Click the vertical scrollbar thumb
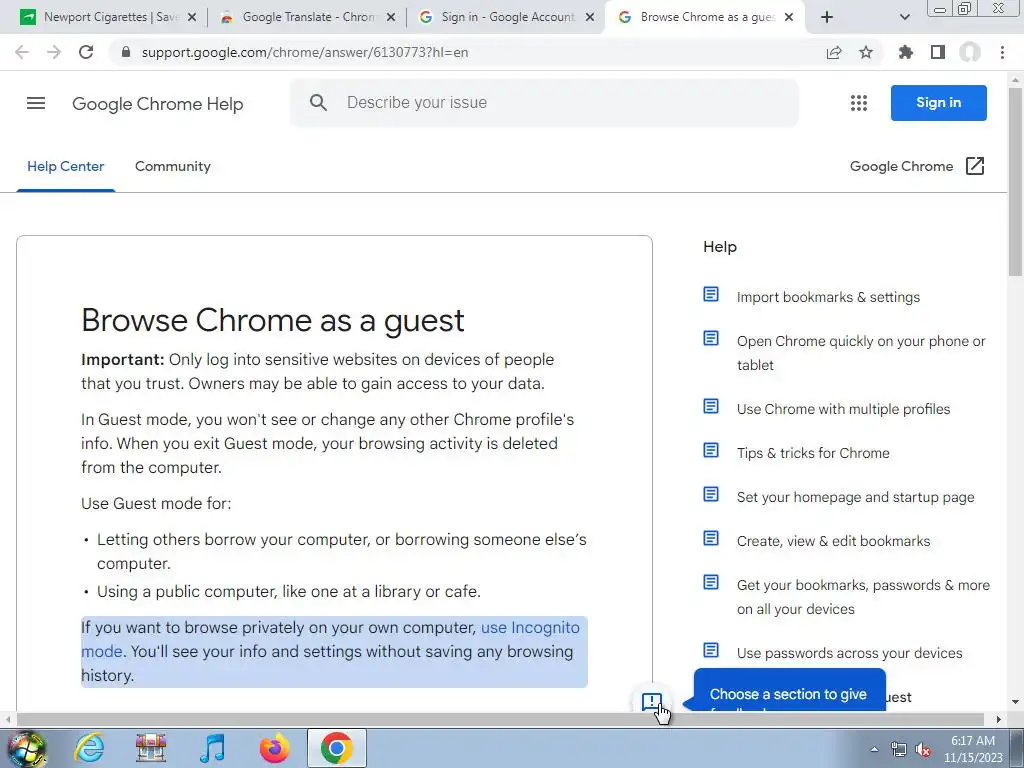1024x768 pixels. [x=1015, y=181]
